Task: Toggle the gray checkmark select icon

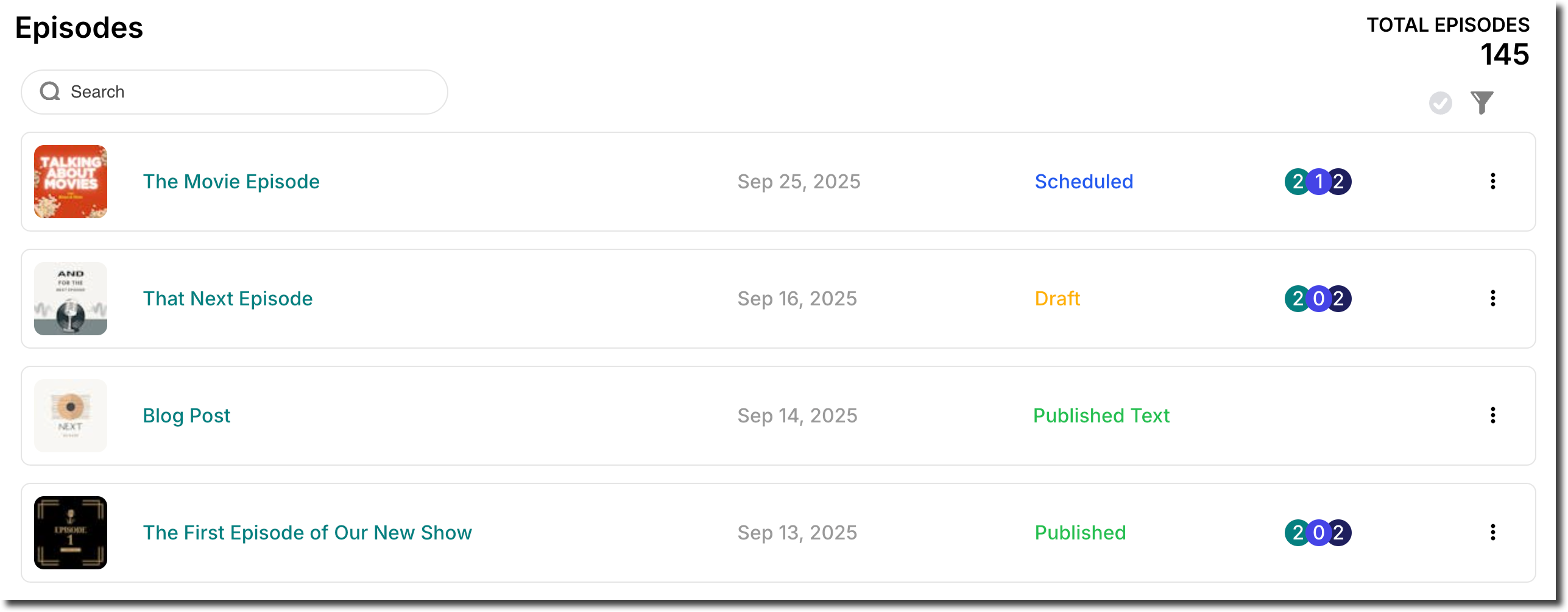Action: [1440, 103]
